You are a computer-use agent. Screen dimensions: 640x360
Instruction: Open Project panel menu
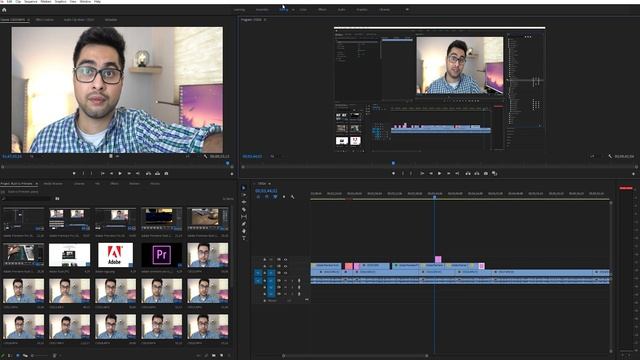(x=36, y=184)
